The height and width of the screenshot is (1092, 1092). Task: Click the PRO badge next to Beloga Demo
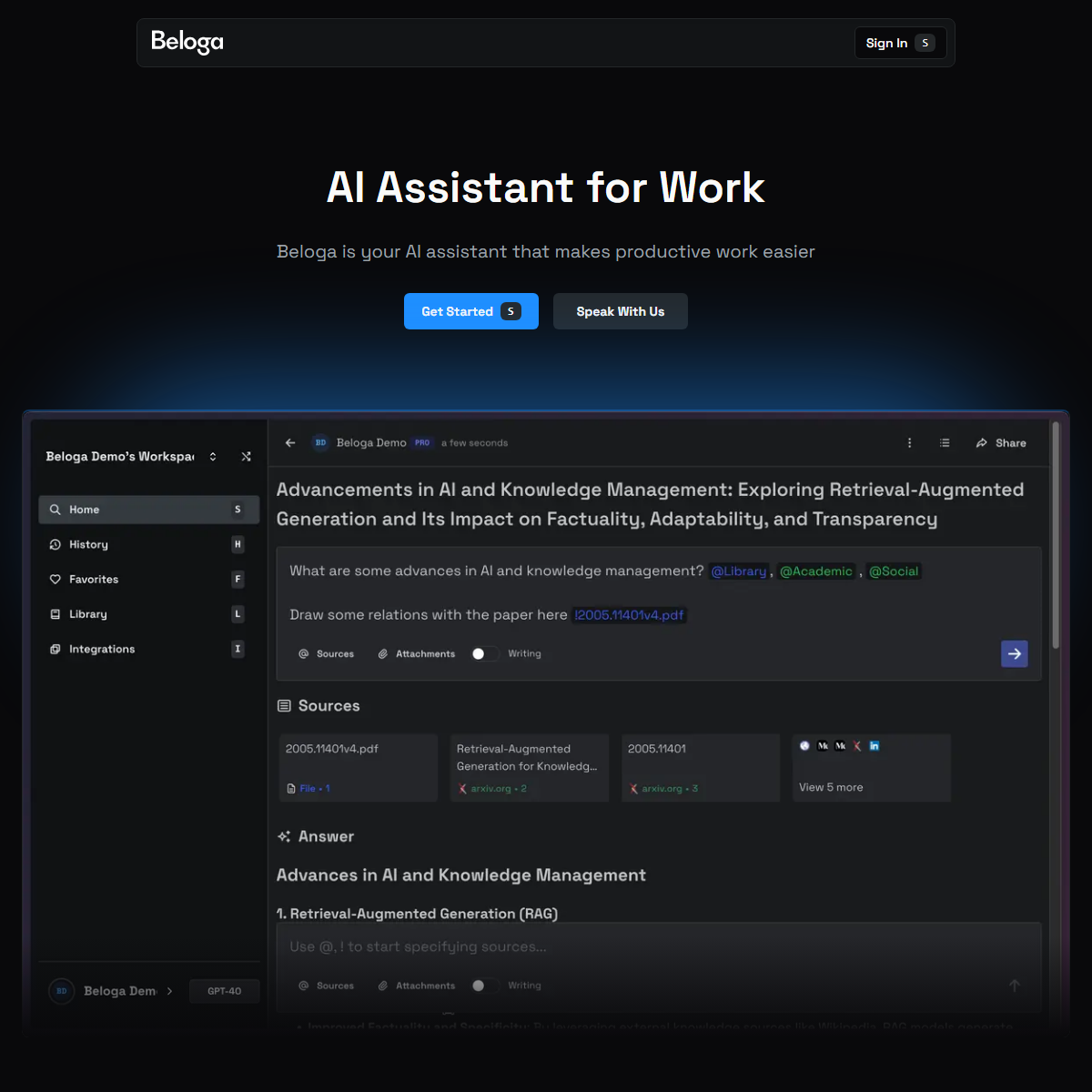(422, 443)
